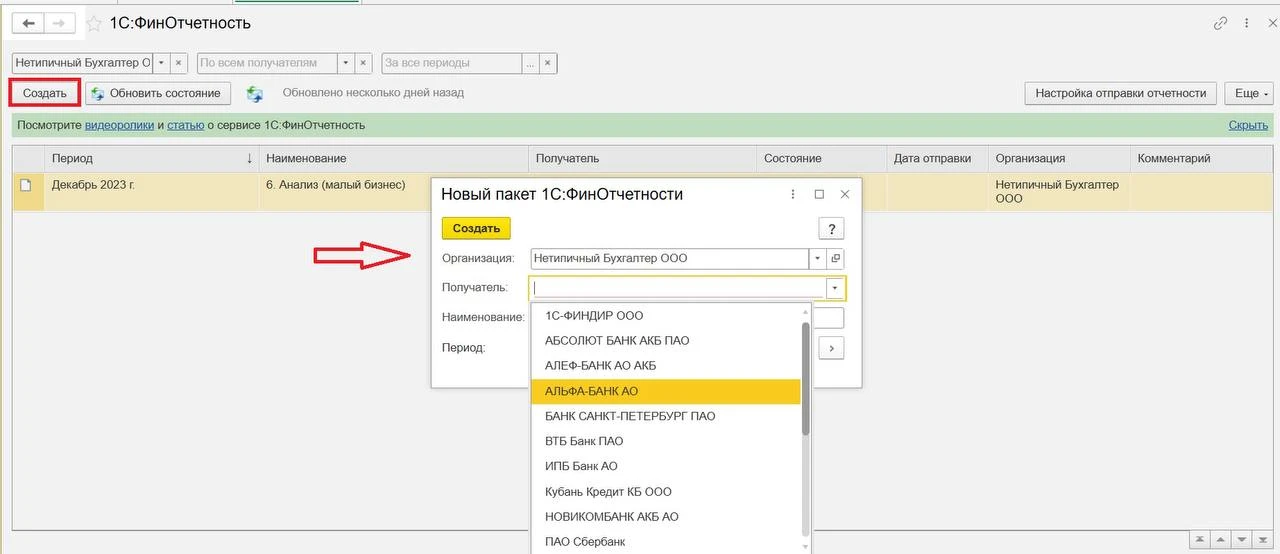1280x554 pixels.
Task: Go forward with the right arrow button
Action: tap(60, 22)
